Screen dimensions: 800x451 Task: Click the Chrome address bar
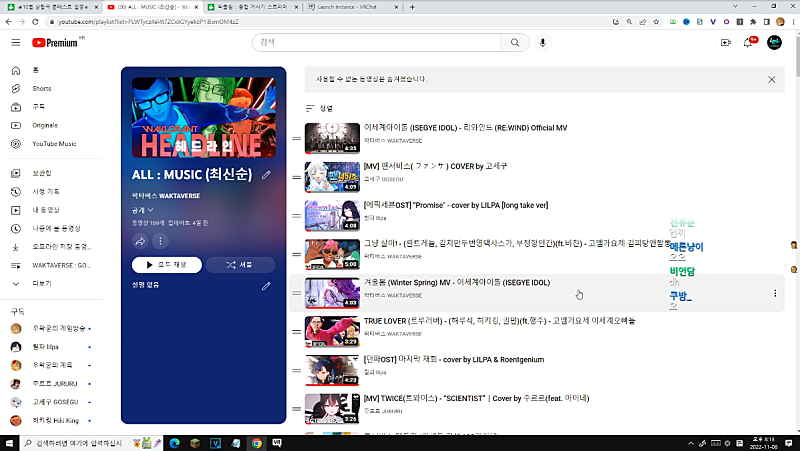click(x=327, y=22)
